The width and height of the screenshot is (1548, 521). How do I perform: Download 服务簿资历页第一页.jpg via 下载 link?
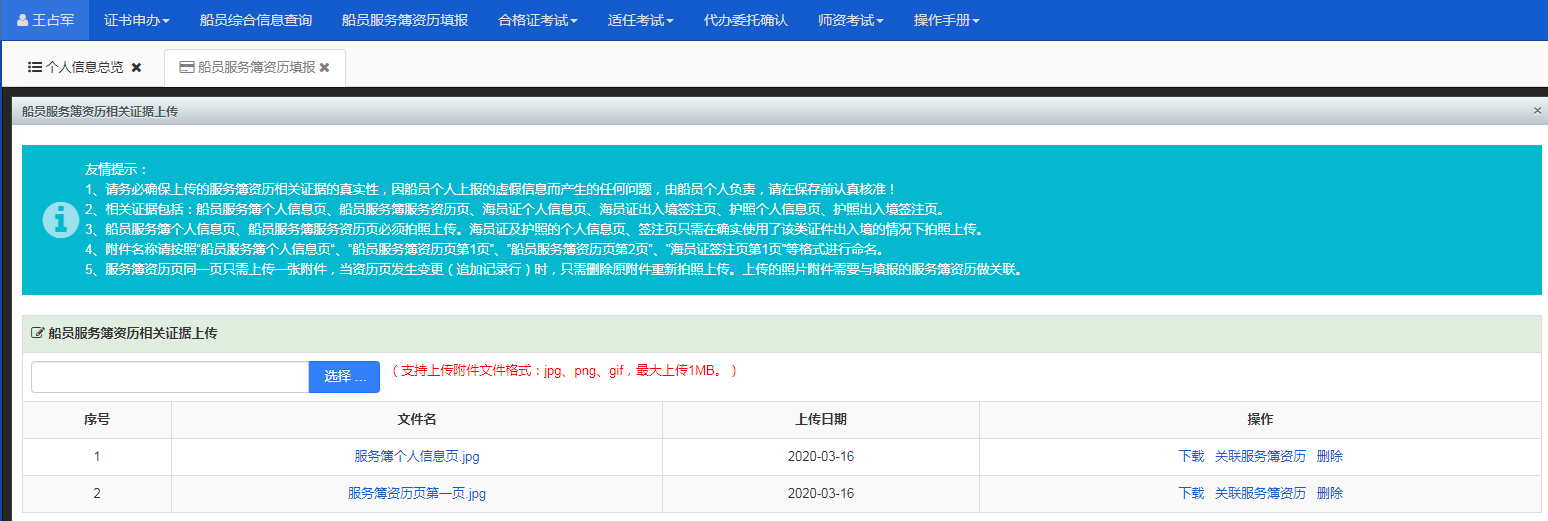(1191, 493)
